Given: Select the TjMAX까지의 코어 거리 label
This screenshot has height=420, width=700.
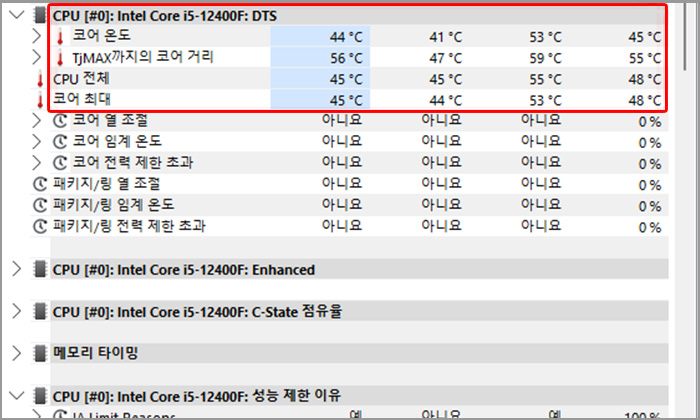Looking at the screenshot, I should click(143, 57).
